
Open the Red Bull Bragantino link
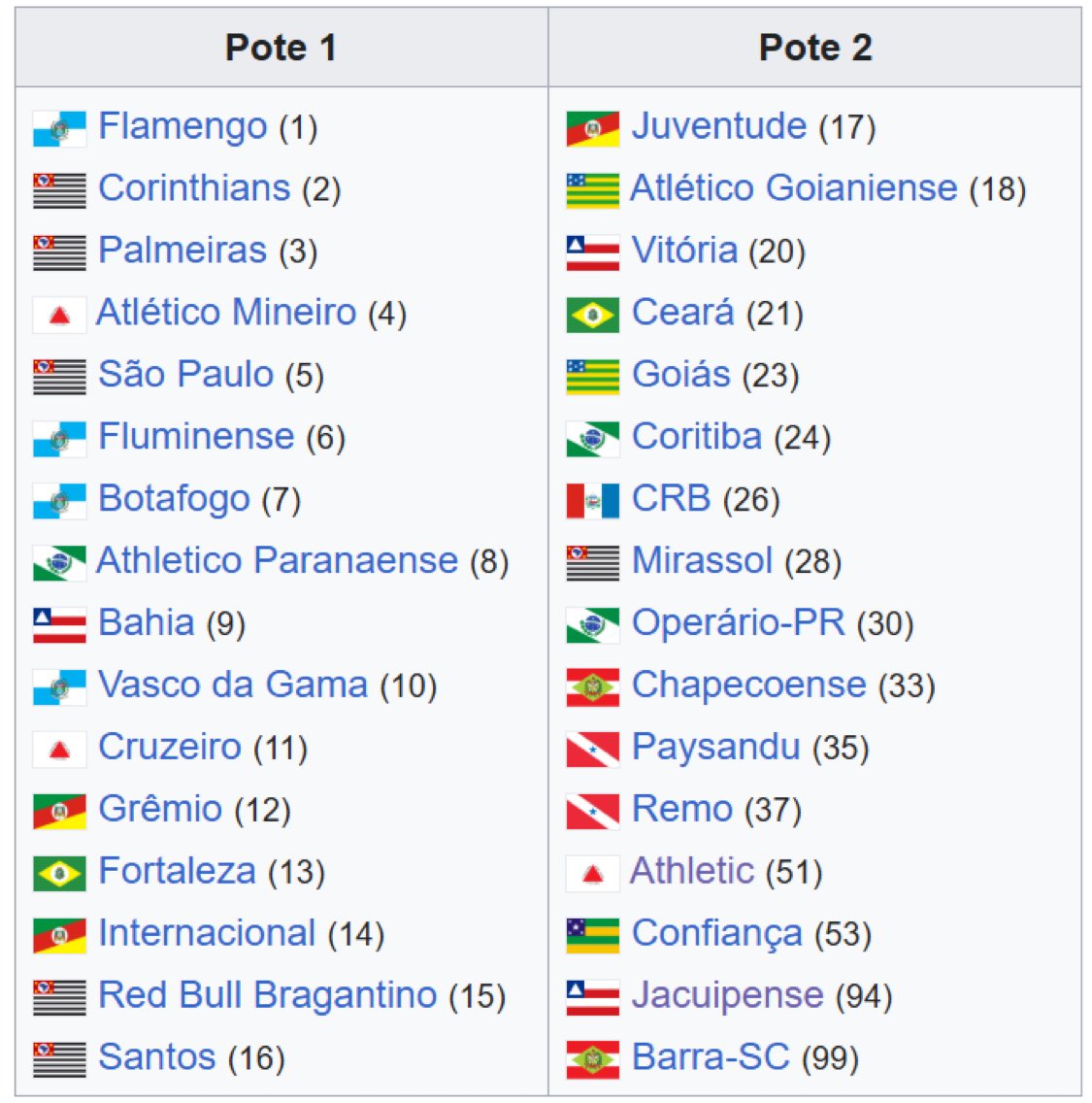pos(268,995)
